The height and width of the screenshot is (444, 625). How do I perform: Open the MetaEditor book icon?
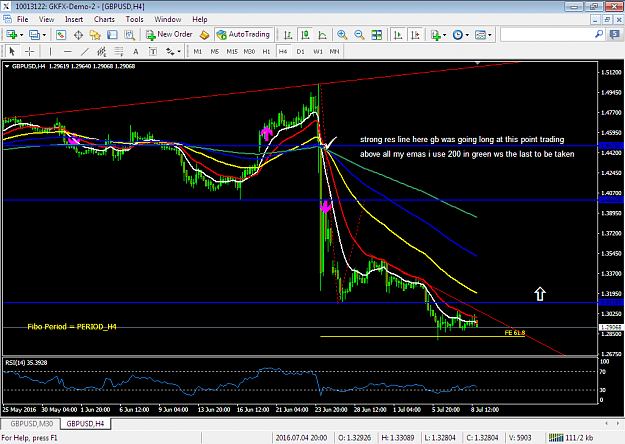(204, 35)
